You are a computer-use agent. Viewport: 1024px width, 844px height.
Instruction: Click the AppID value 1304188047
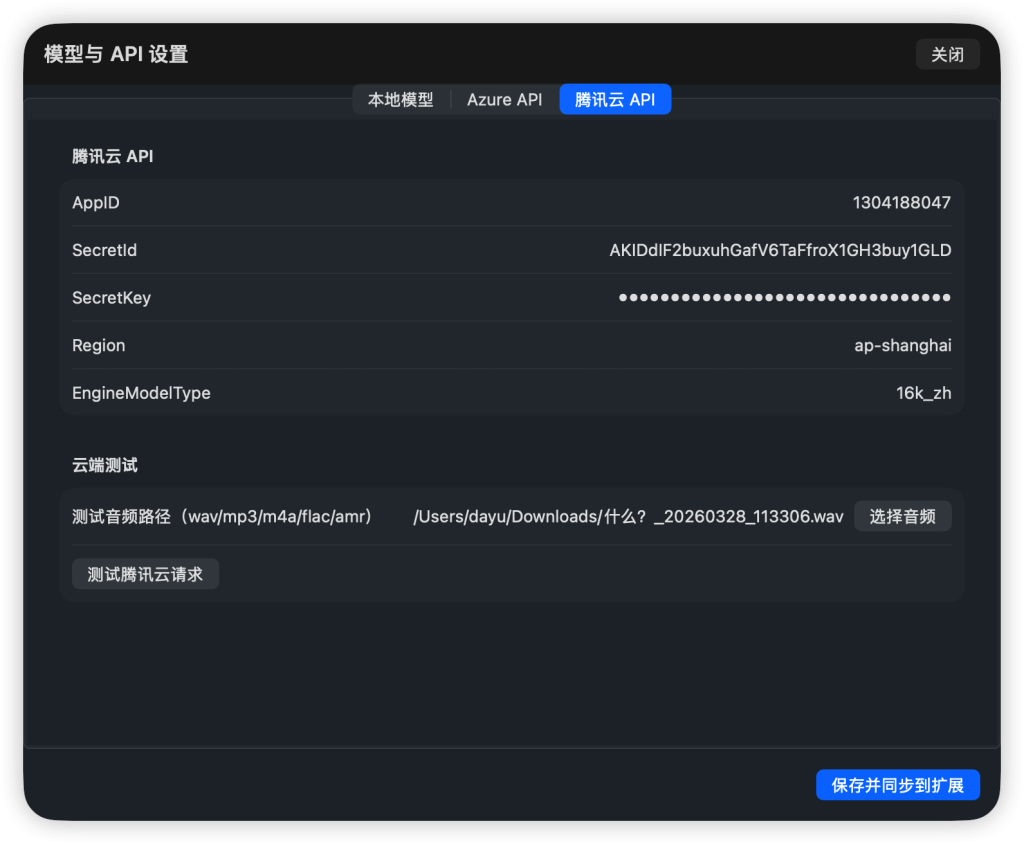pos(901,203)
